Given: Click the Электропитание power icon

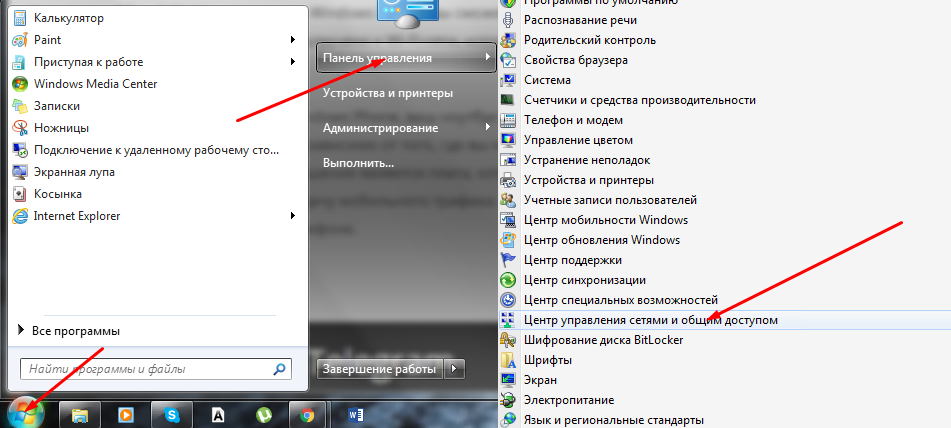Looking at the screenshot, I should [x=508, y=400].
